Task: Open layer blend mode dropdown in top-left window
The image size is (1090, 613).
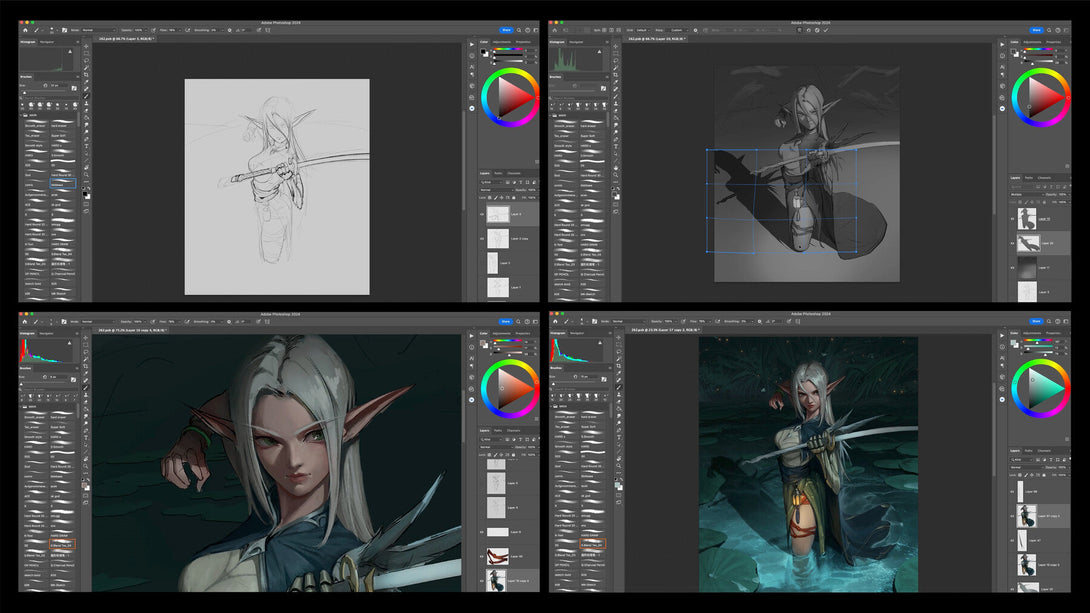Action: [496, 190]
